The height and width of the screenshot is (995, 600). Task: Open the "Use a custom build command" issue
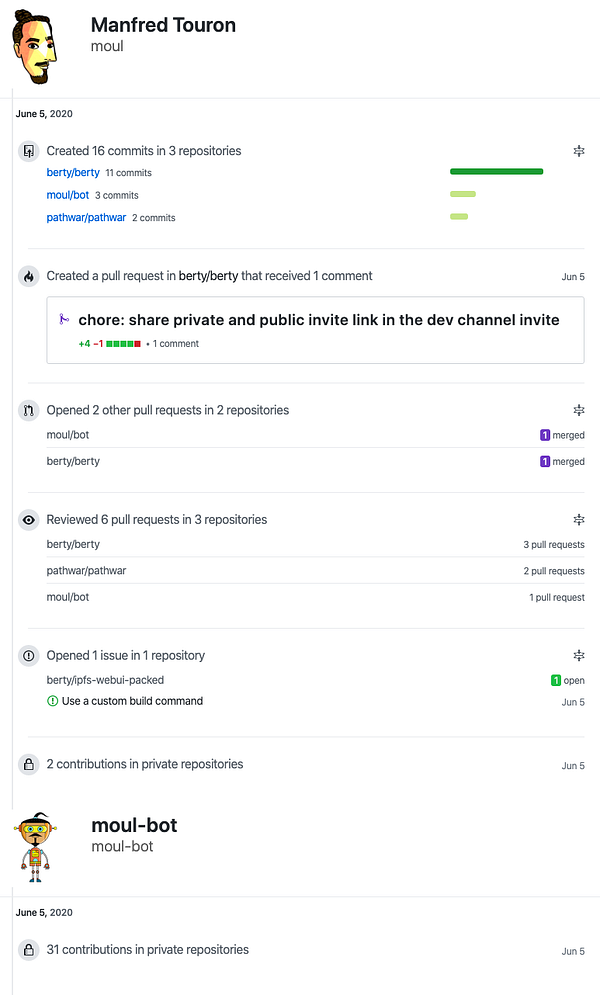(132, 701)
